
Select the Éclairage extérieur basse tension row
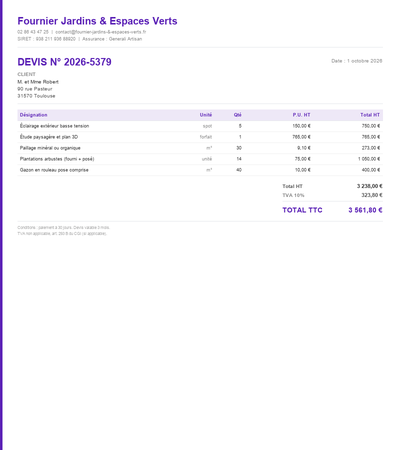click(x=200, y=126)
